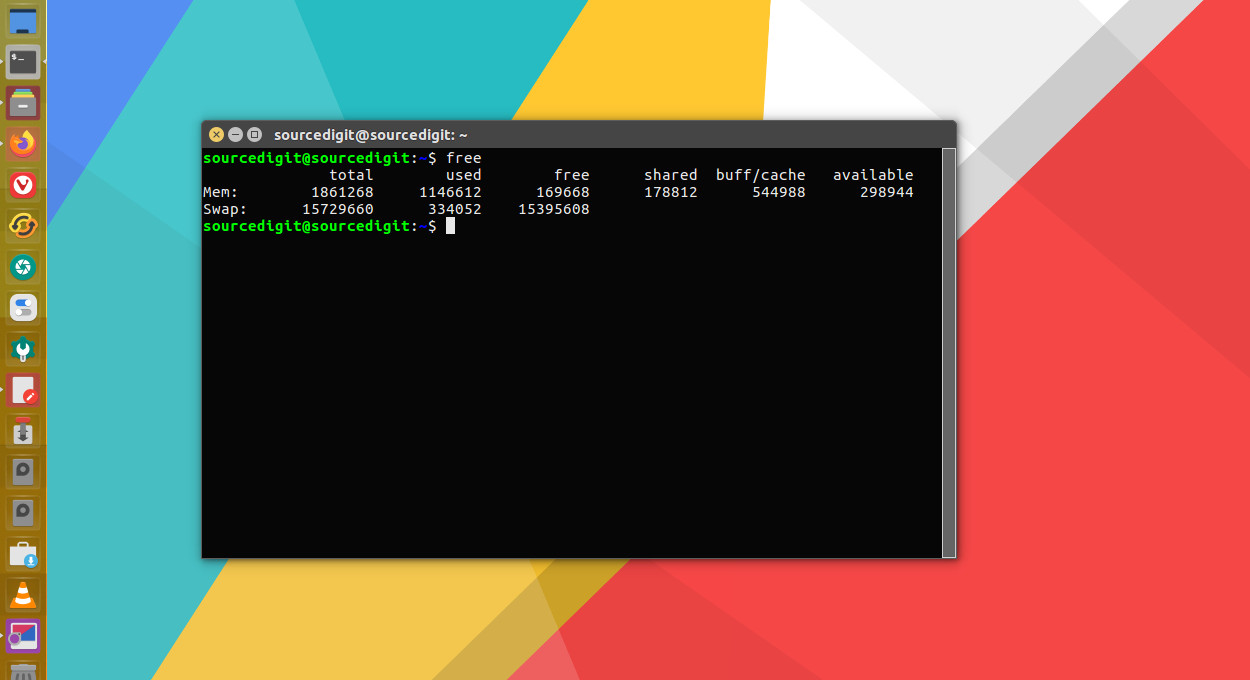Open the first disk drive icon
Viewport: 1250px width, 680px height.
(22, 471)
